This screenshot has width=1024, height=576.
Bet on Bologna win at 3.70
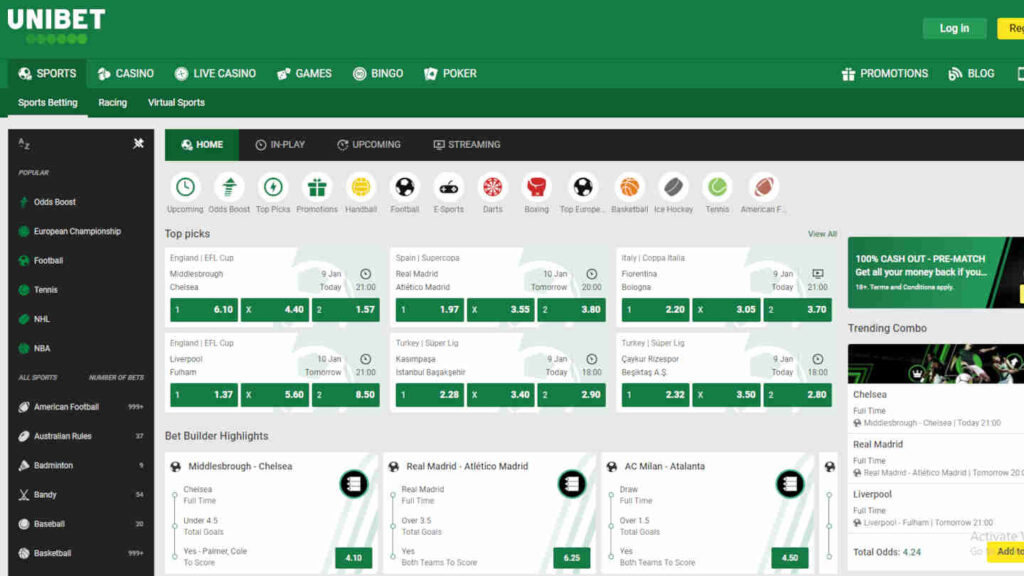(797, 310)
